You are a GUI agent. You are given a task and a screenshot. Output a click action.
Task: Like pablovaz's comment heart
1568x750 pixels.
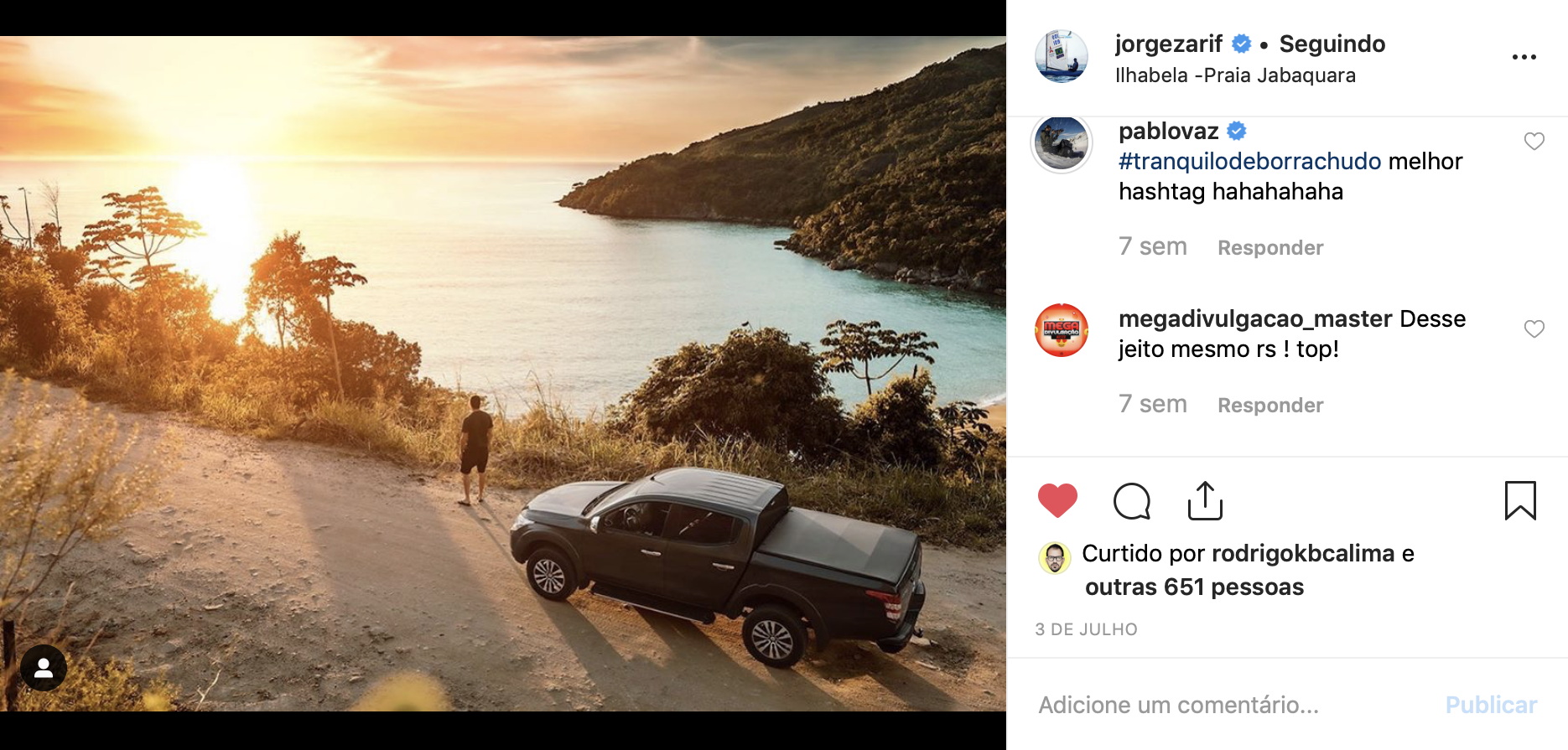[1534, 141]
